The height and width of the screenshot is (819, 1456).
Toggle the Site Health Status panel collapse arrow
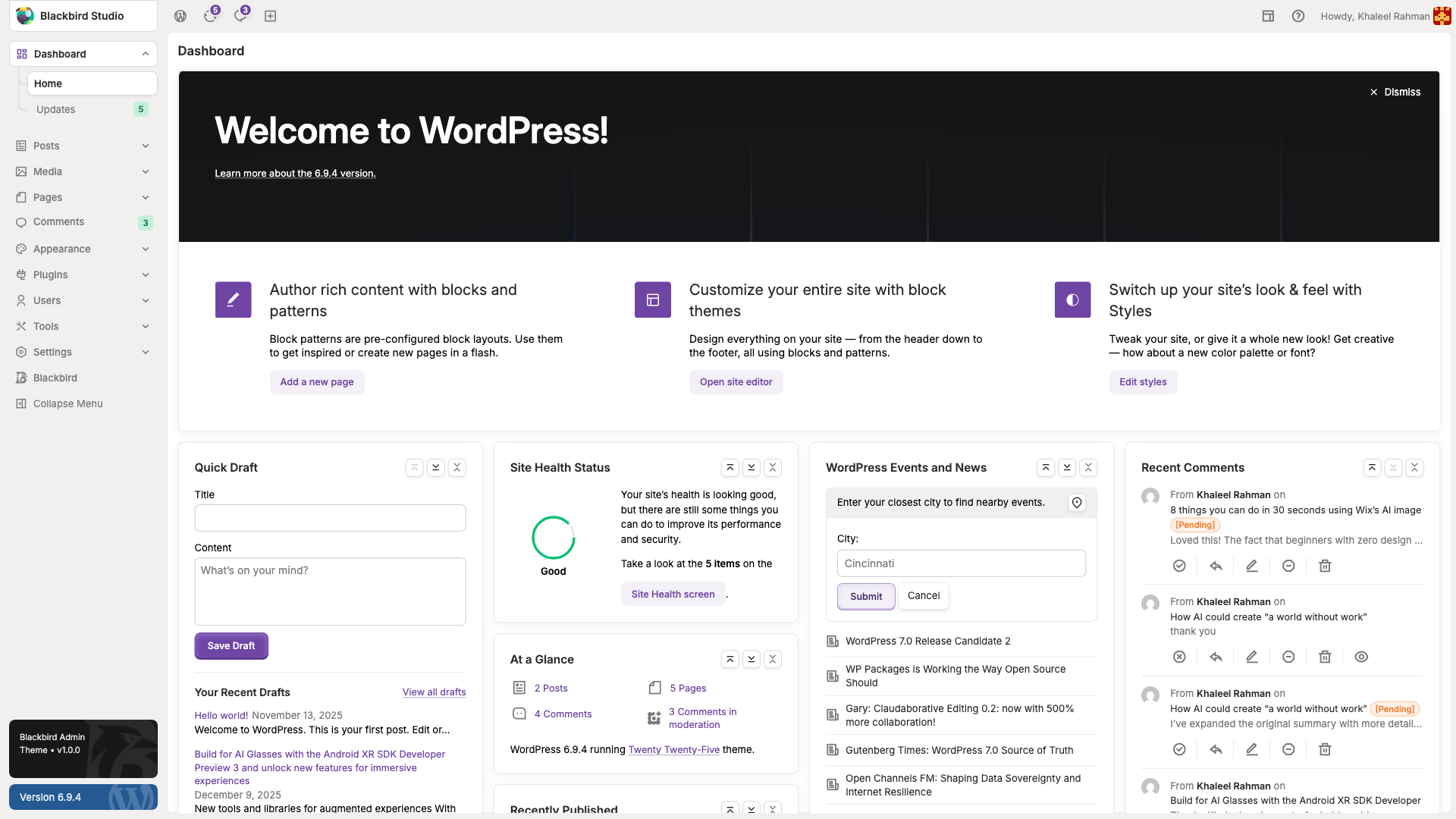[x=773, y=468]
